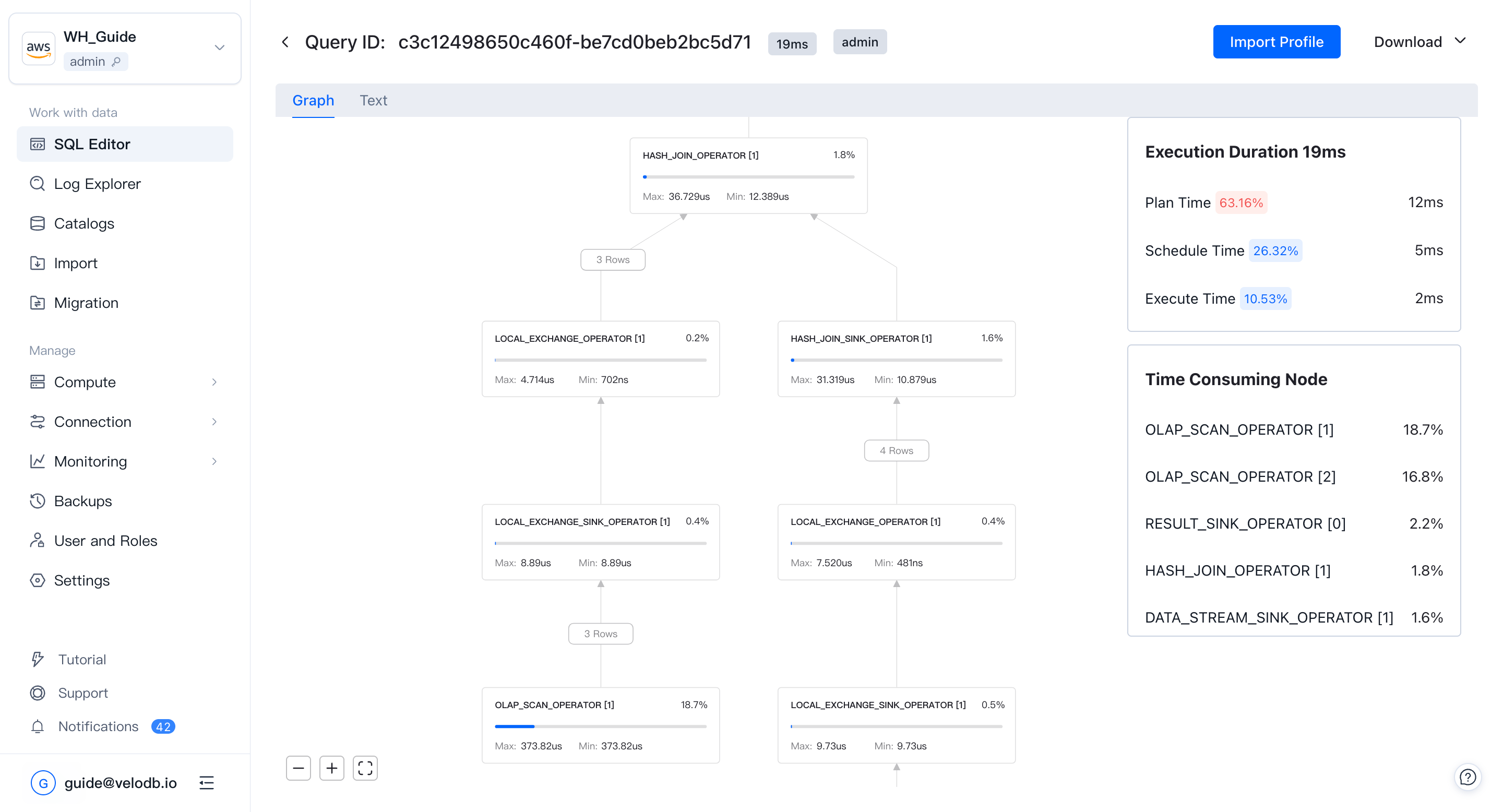The image size is (1503, 812).
Task: Go back using the left arrow icon
Action: coord(285,42)
